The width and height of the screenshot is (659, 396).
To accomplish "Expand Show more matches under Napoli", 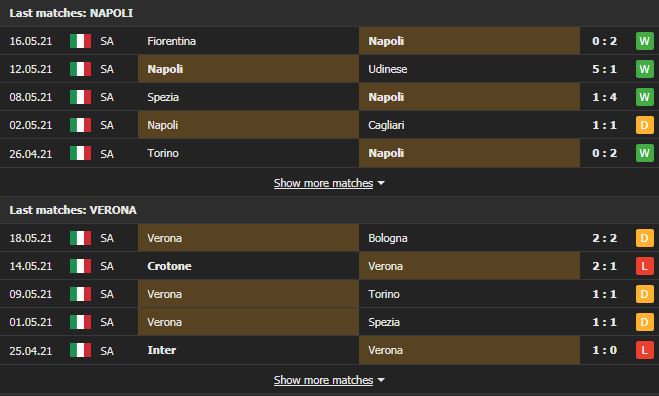I will 323,183.
